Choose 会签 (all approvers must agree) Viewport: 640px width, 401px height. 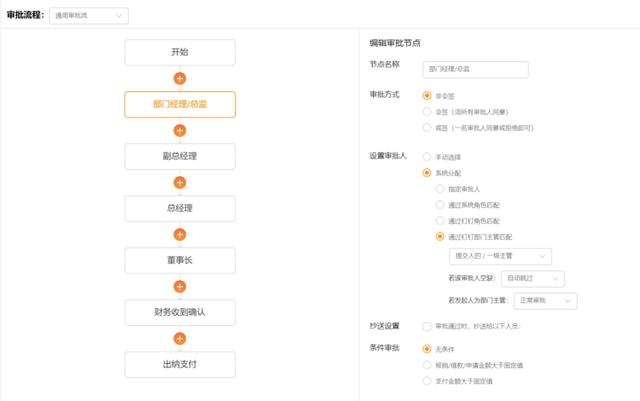coord(427,111)
